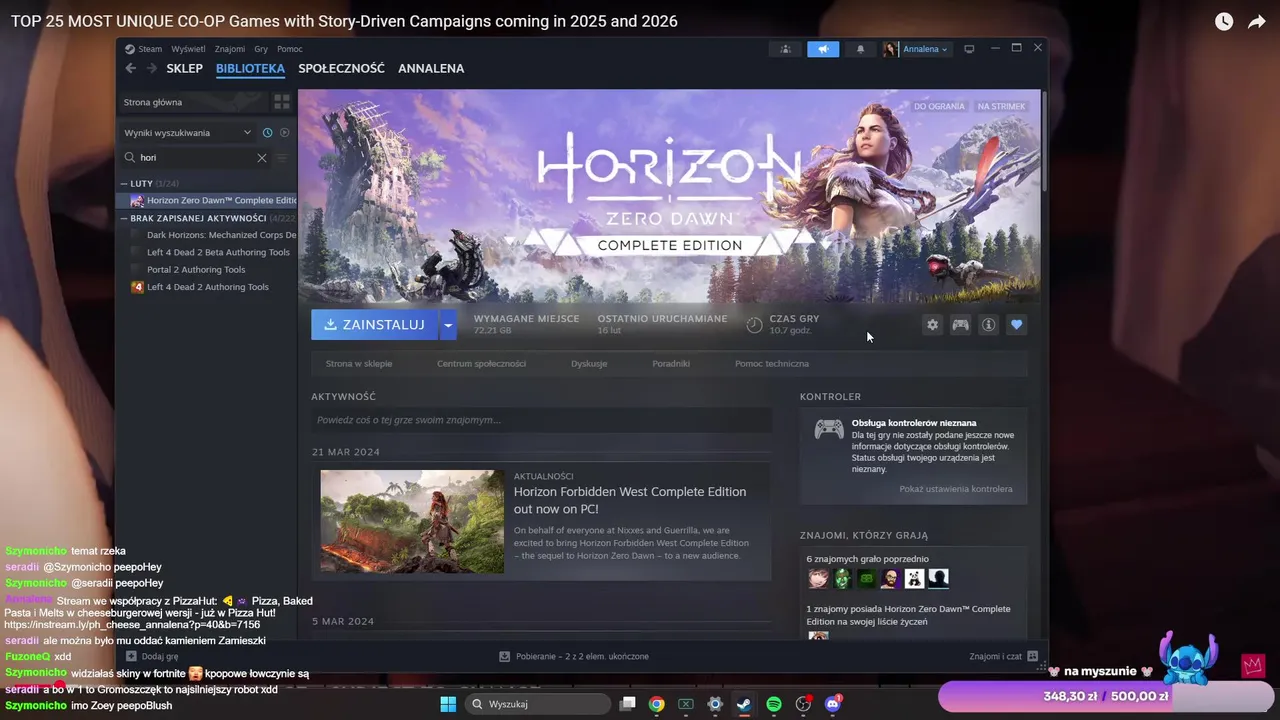Switch to Big Picture mode icon
The height and width of the screenshot is (720, 1280).
969,49
